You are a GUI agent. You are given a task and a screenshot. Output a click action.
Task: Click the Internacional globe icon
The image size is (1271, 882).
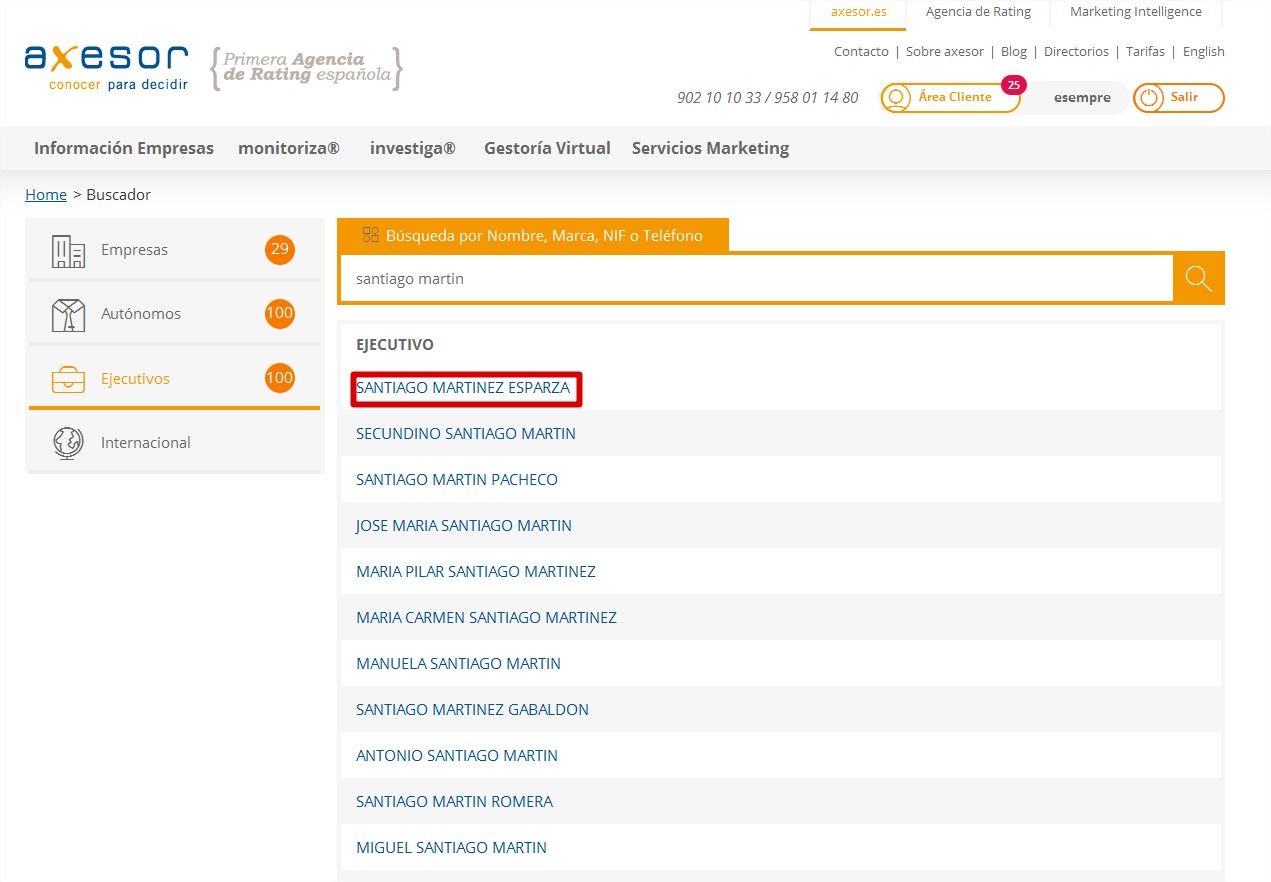68,443
